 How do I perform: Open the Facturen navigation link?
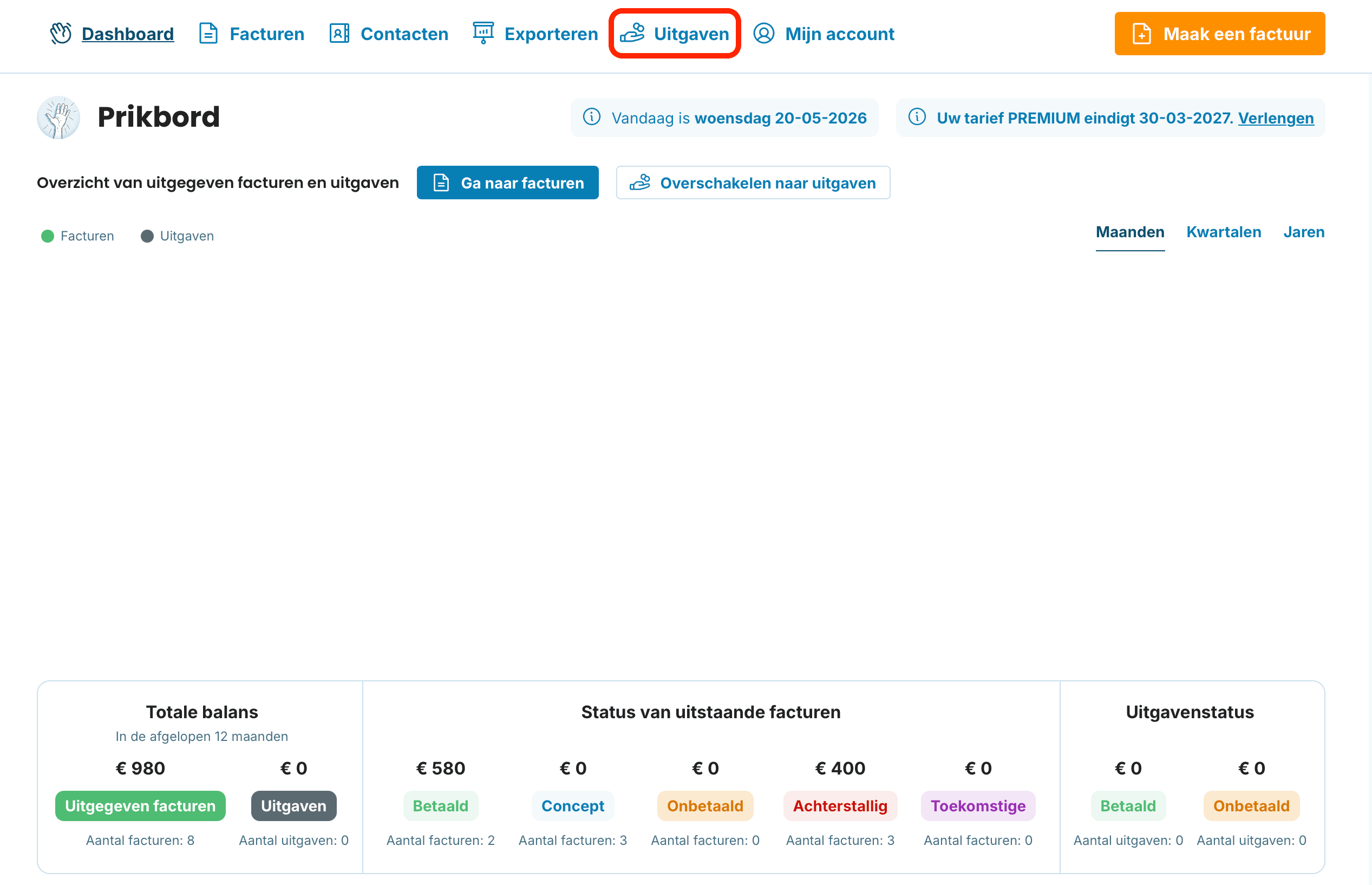(x=267, y=34)
